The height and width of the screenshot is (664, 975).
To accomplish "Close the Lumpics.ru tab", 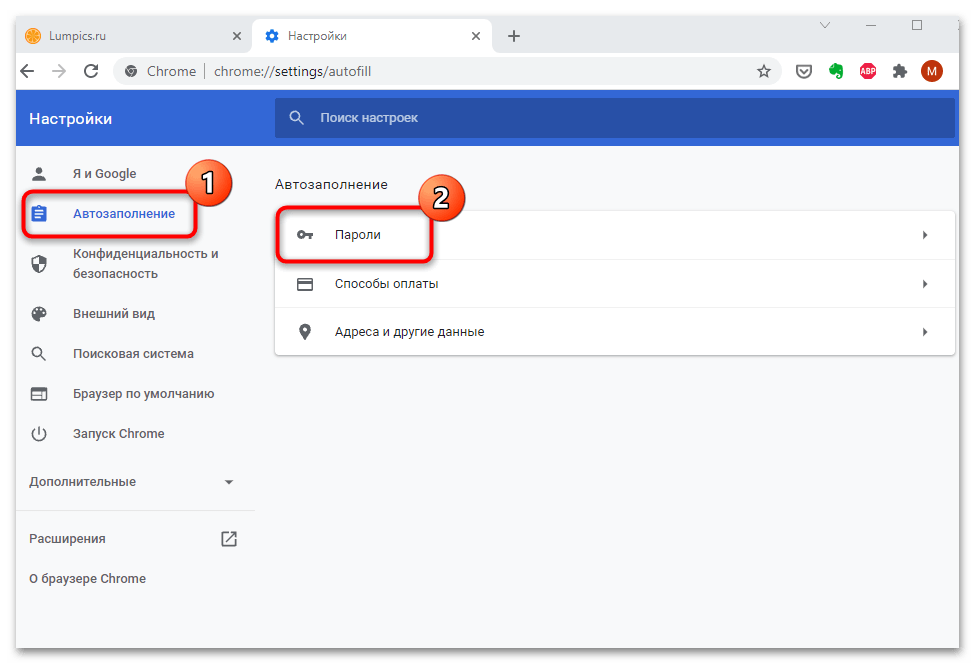I will [237, 36].
